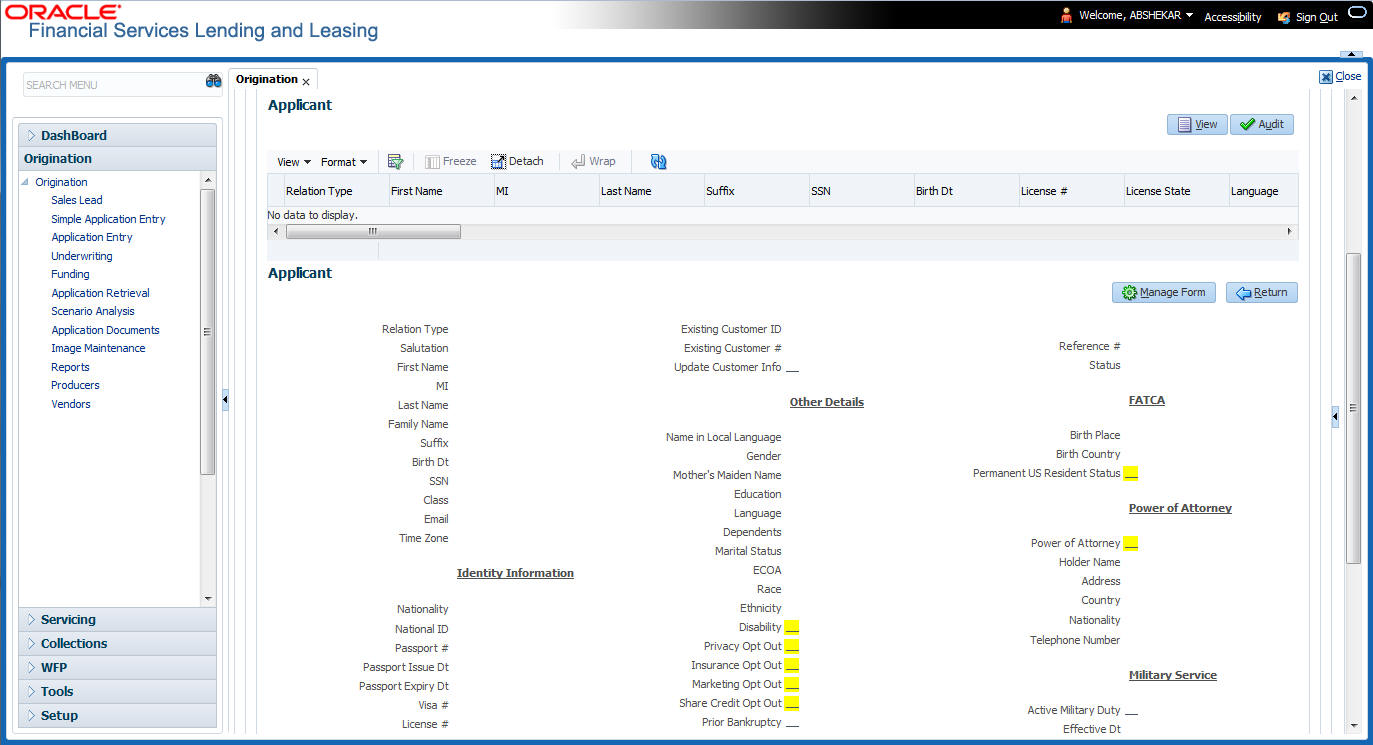Toggle the Disability checkbox
Image resolution: width=1373 pixels, height=745 pixels.
pos(792,628)
